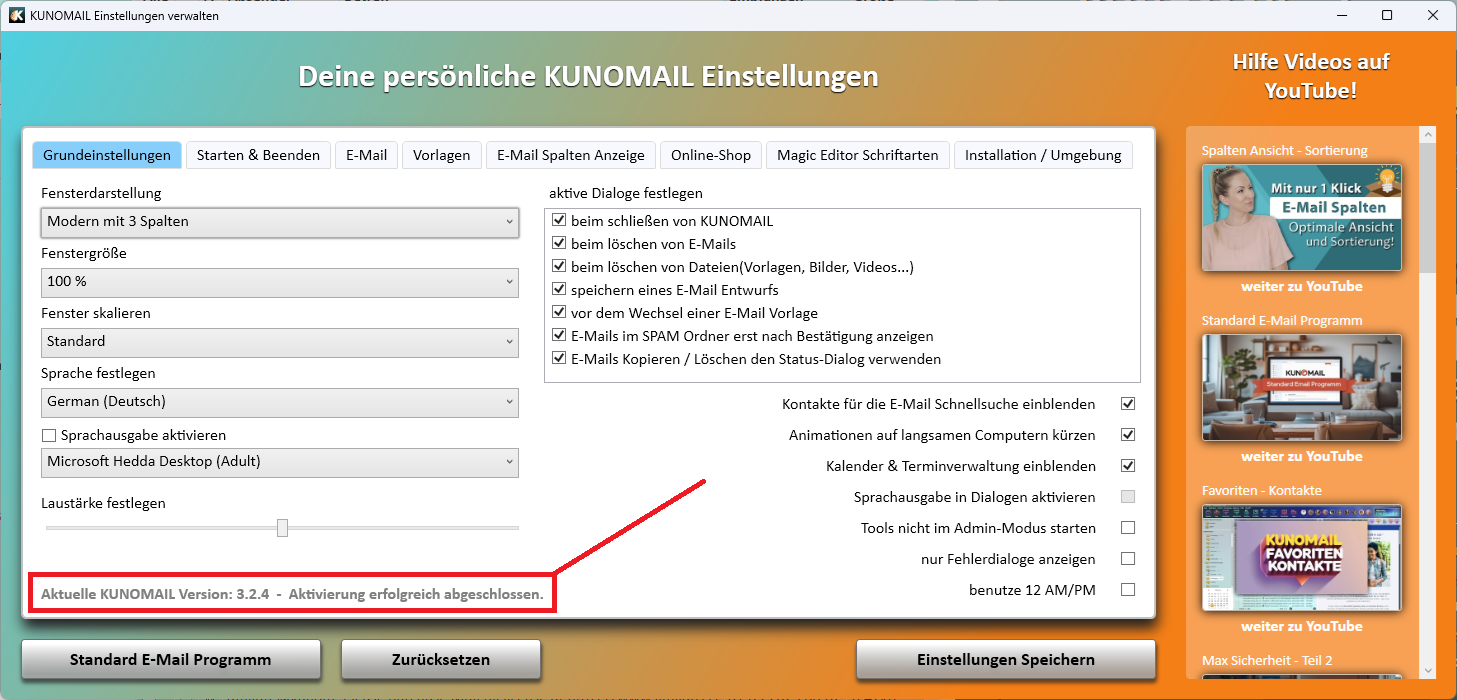Switch to Grundeinstellungen tab
1457x700 pixels.
[107, 155]
